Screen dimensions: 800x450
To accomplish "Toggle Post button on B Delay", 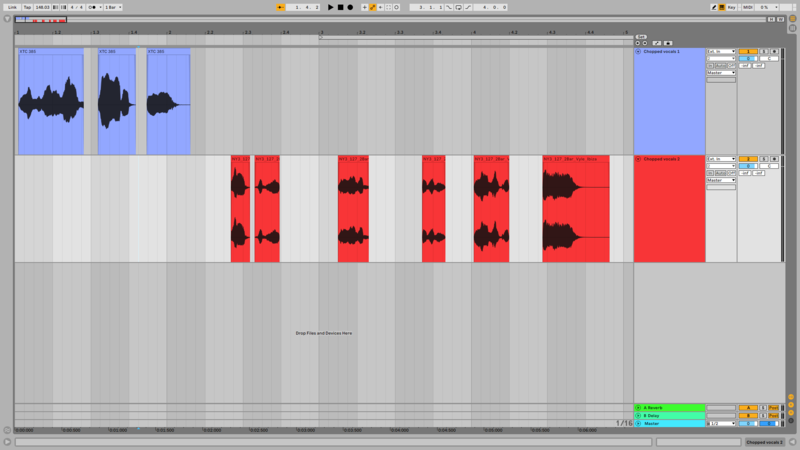I will [x=773, y=415].
